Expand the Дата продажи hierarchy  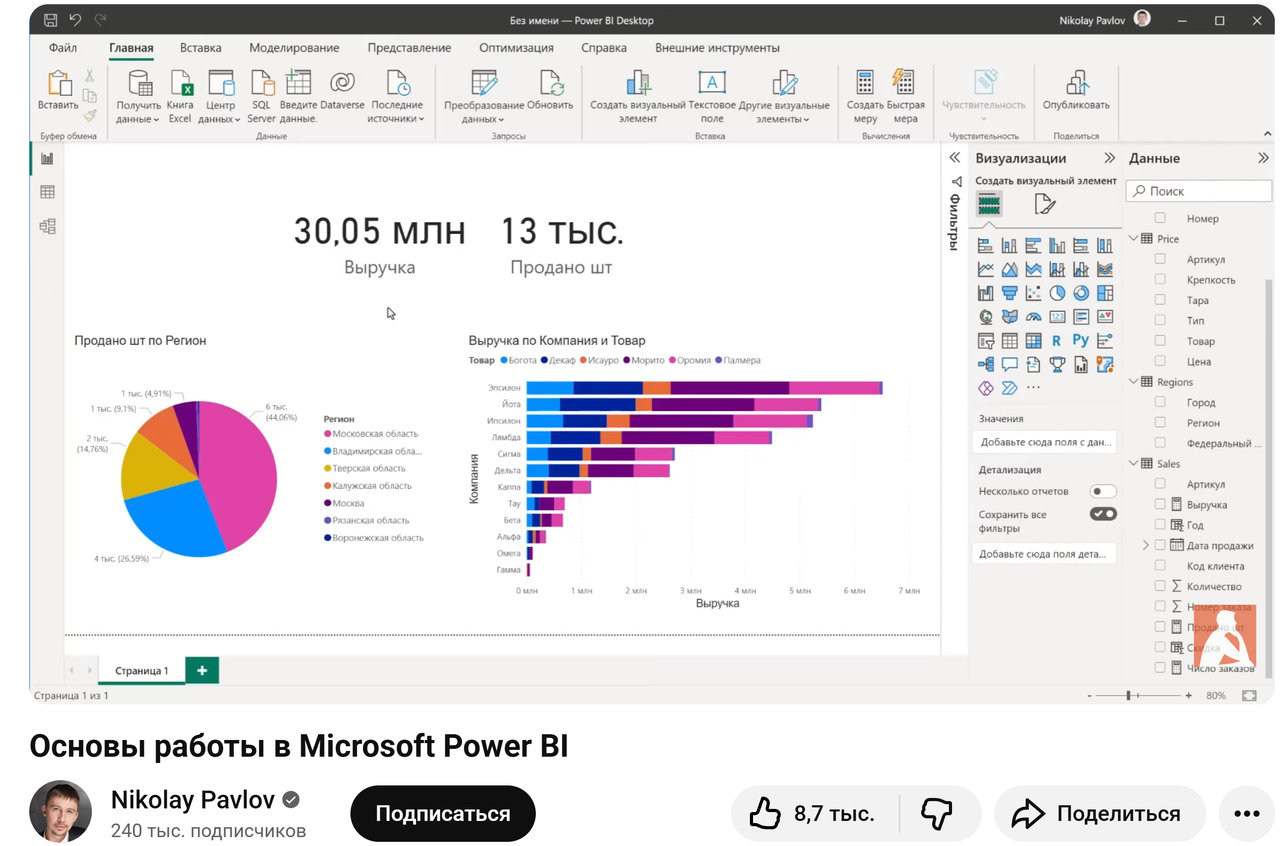click(1146, 546)
